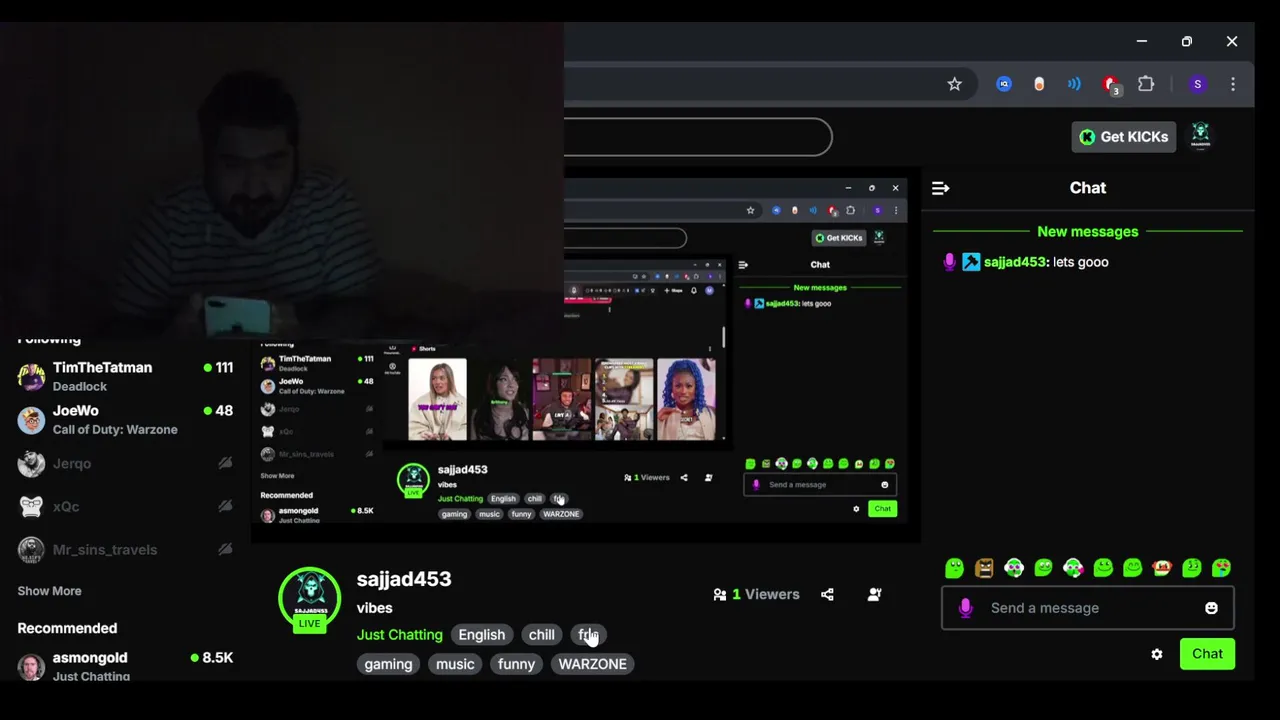Open JoeWo channel in Following list

[x=125, y=419]
